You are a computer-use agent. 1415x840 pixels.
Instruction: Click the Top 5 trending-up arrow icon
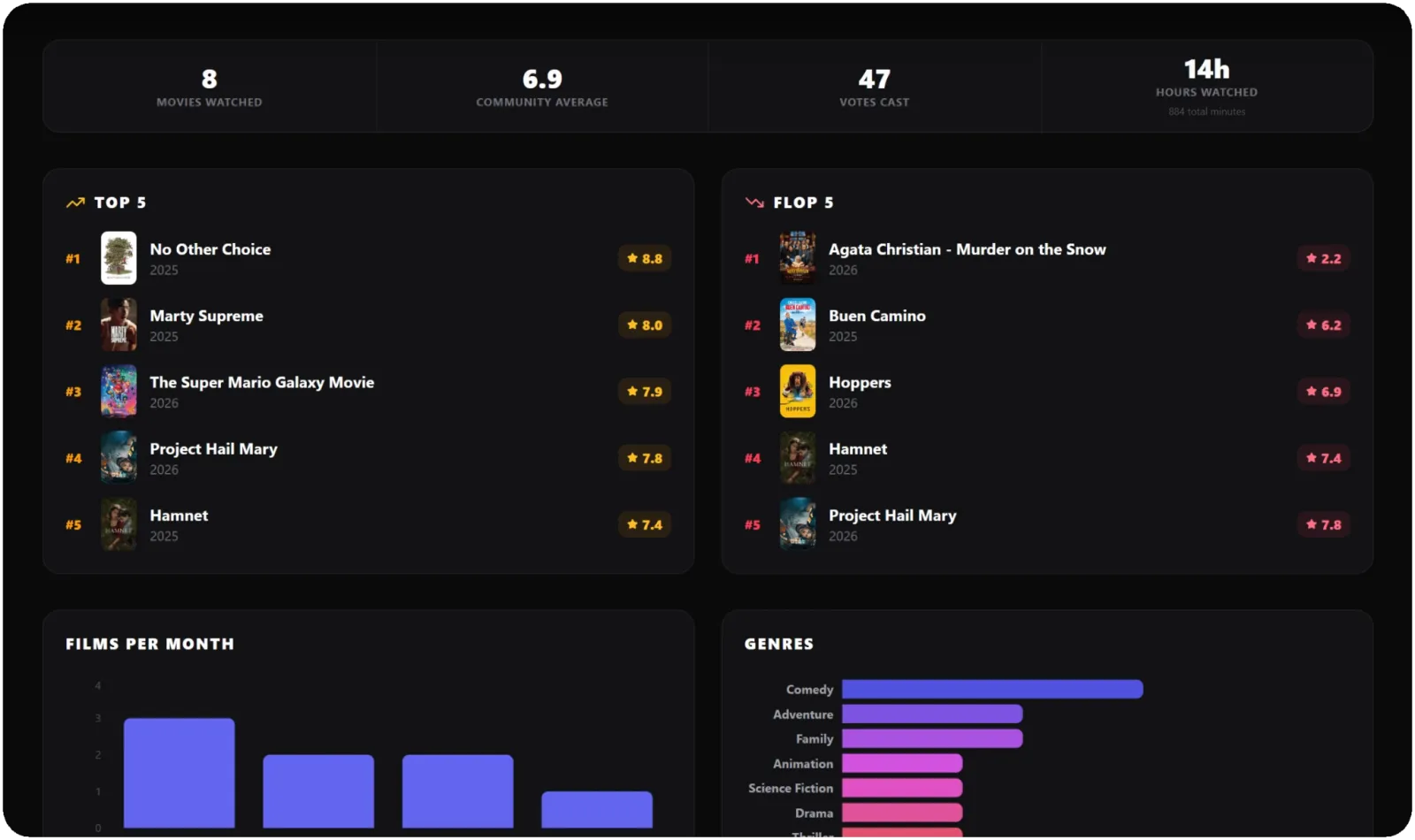[x=75, y=202]
